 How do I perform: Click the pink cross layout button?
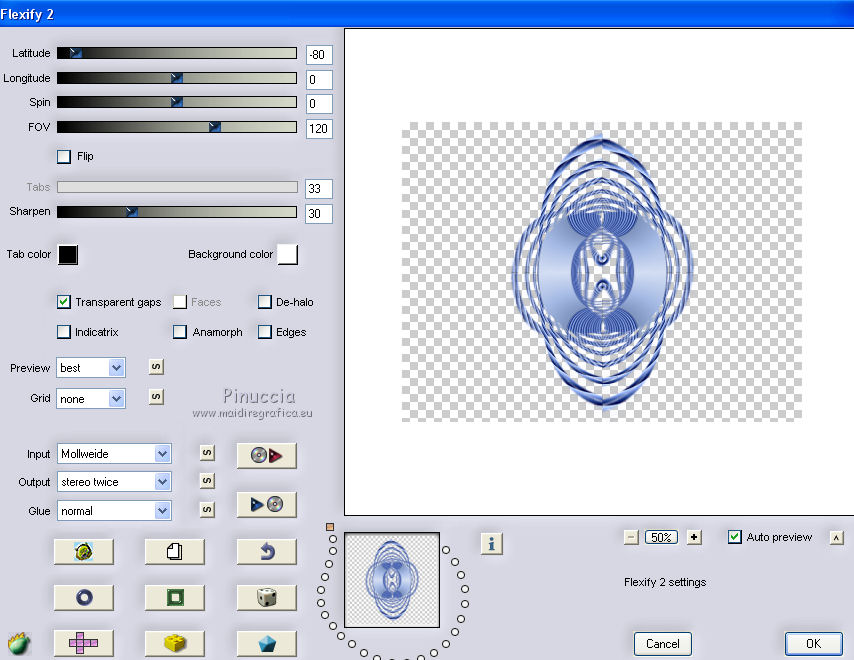[x=84, y=643]
